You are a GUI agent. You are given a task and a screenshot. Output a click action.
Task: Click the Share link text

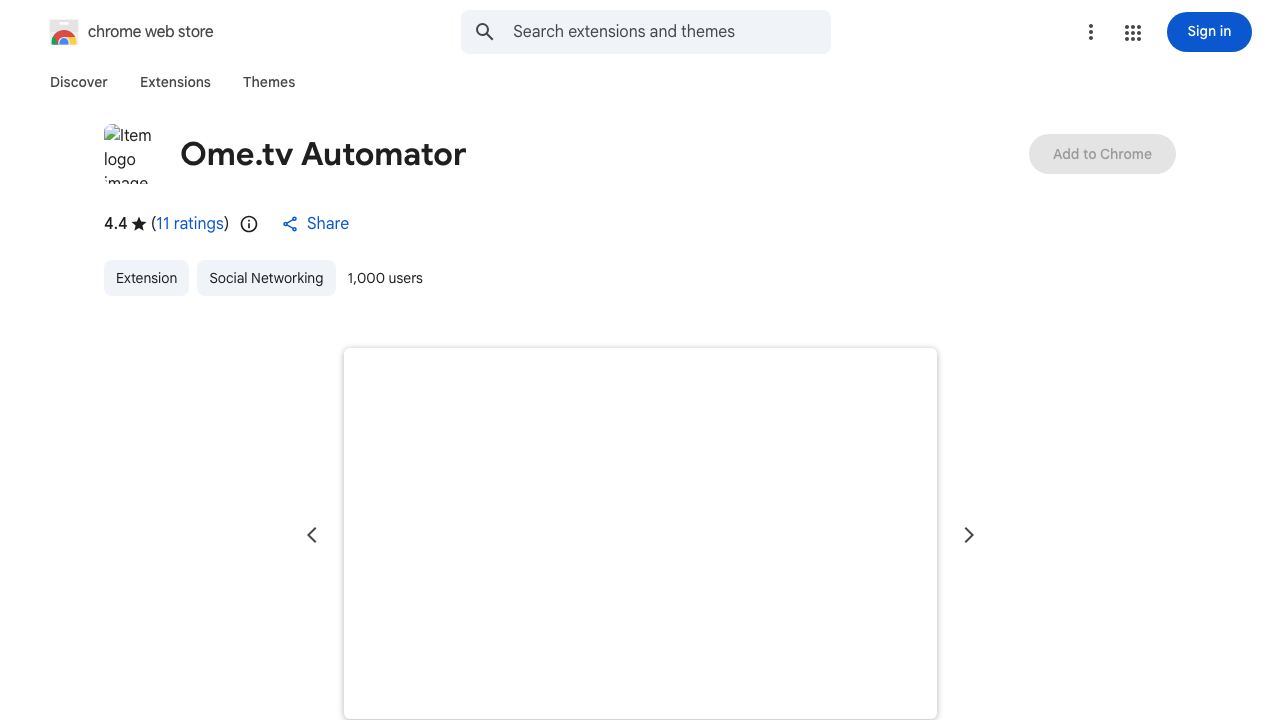pyautogui.click(x=328, y=224)
